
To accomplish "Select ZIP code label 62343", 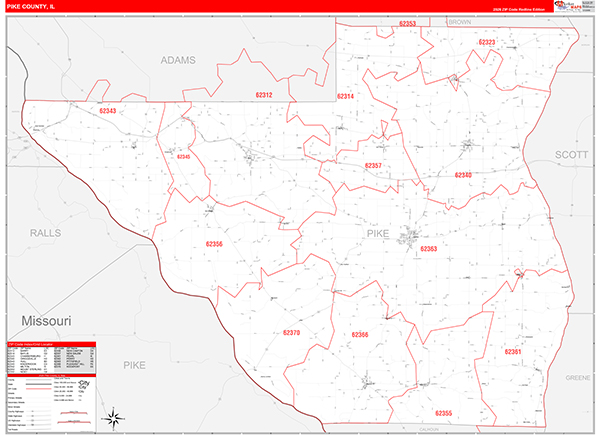I will click(x=108, y=111).
